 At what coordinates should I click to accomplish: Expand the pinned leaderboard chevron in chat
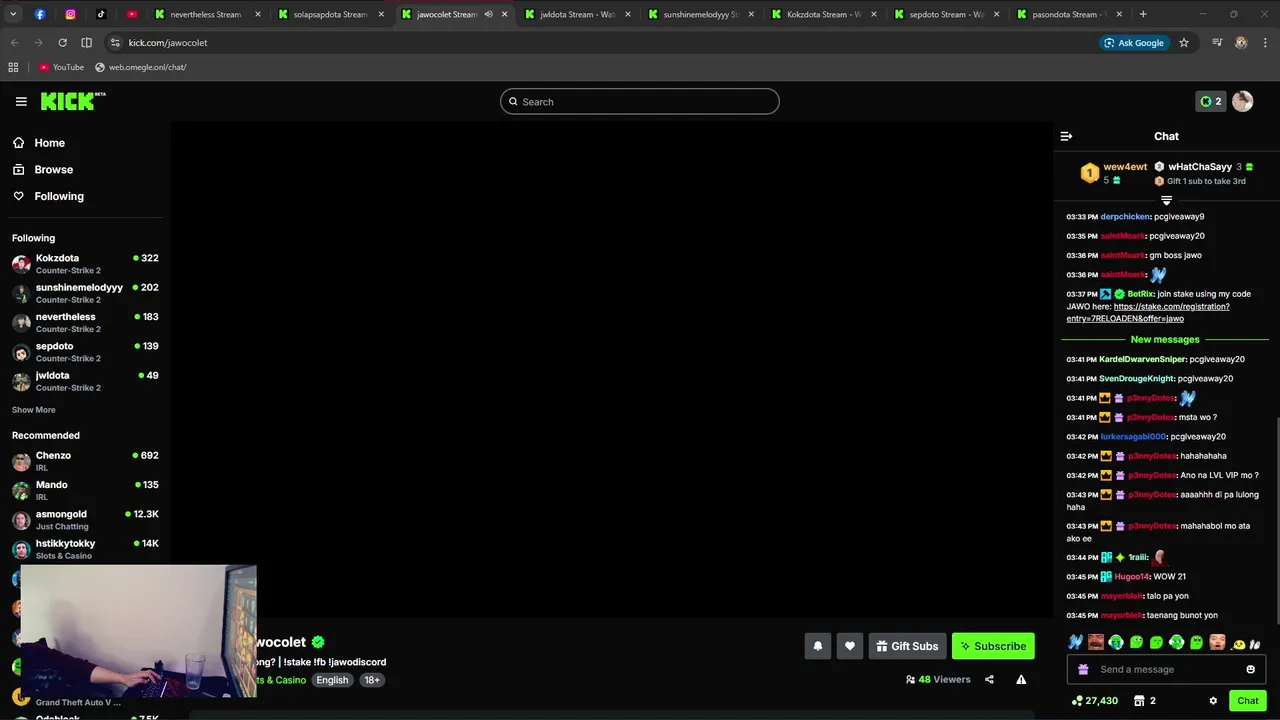point(1166,201)
